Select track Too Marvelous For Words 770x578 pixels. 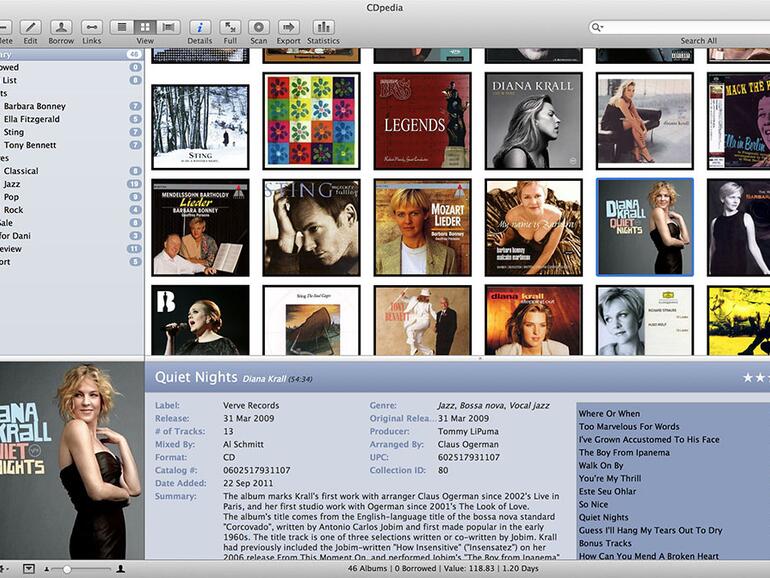(629, 426)
